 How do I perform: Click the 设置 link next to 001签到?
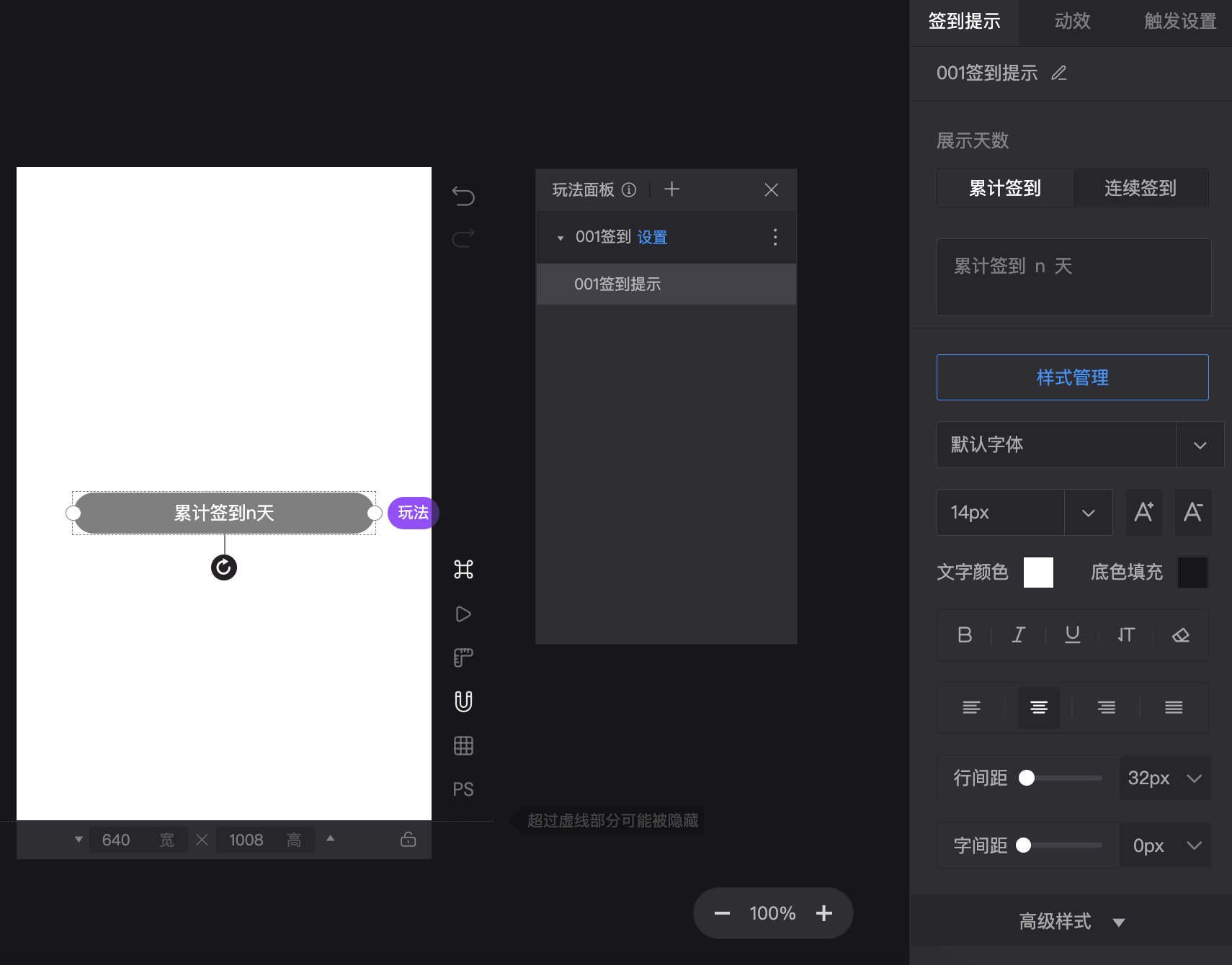pos(652,237)
